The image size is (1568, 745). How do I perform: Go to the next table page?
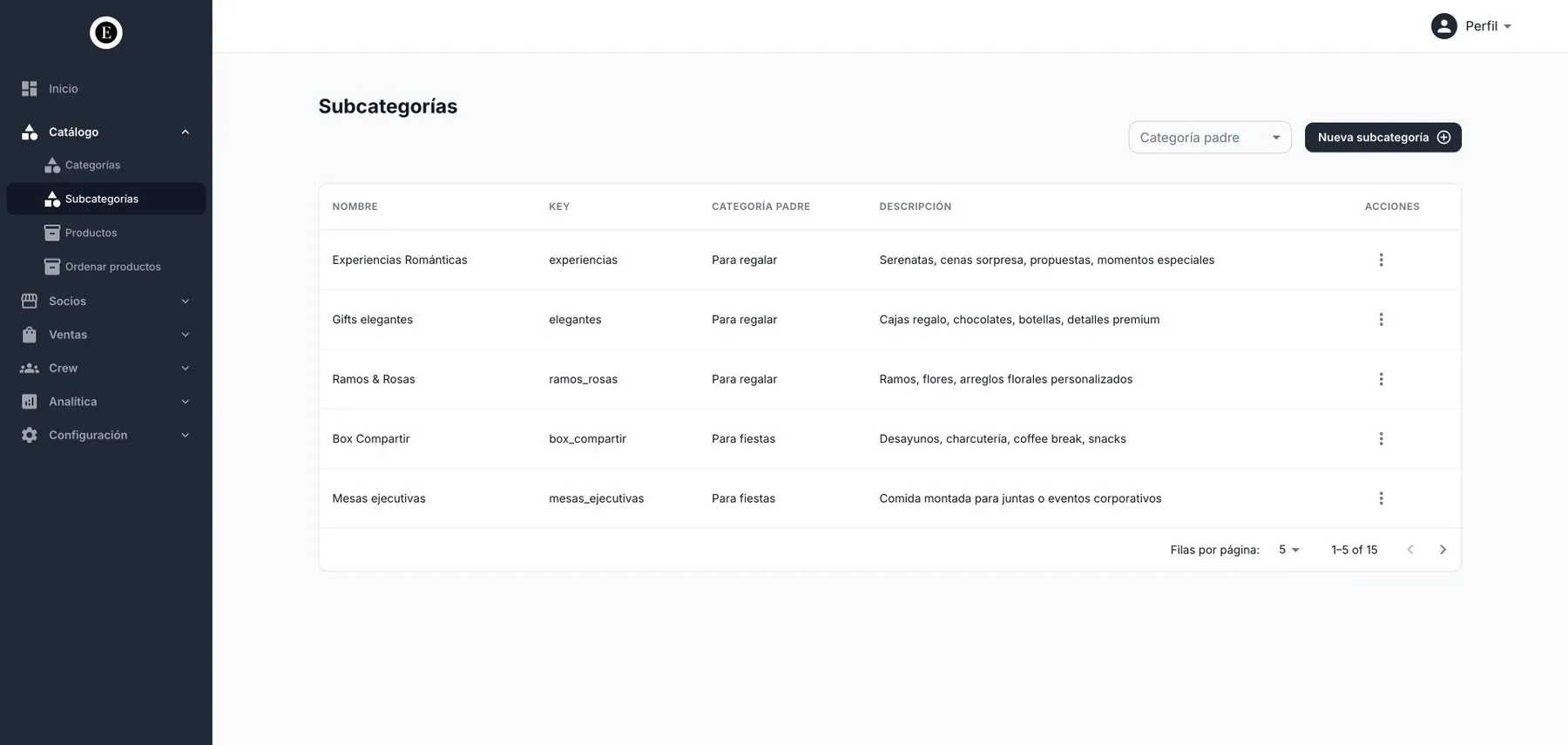pos(1443,550)
